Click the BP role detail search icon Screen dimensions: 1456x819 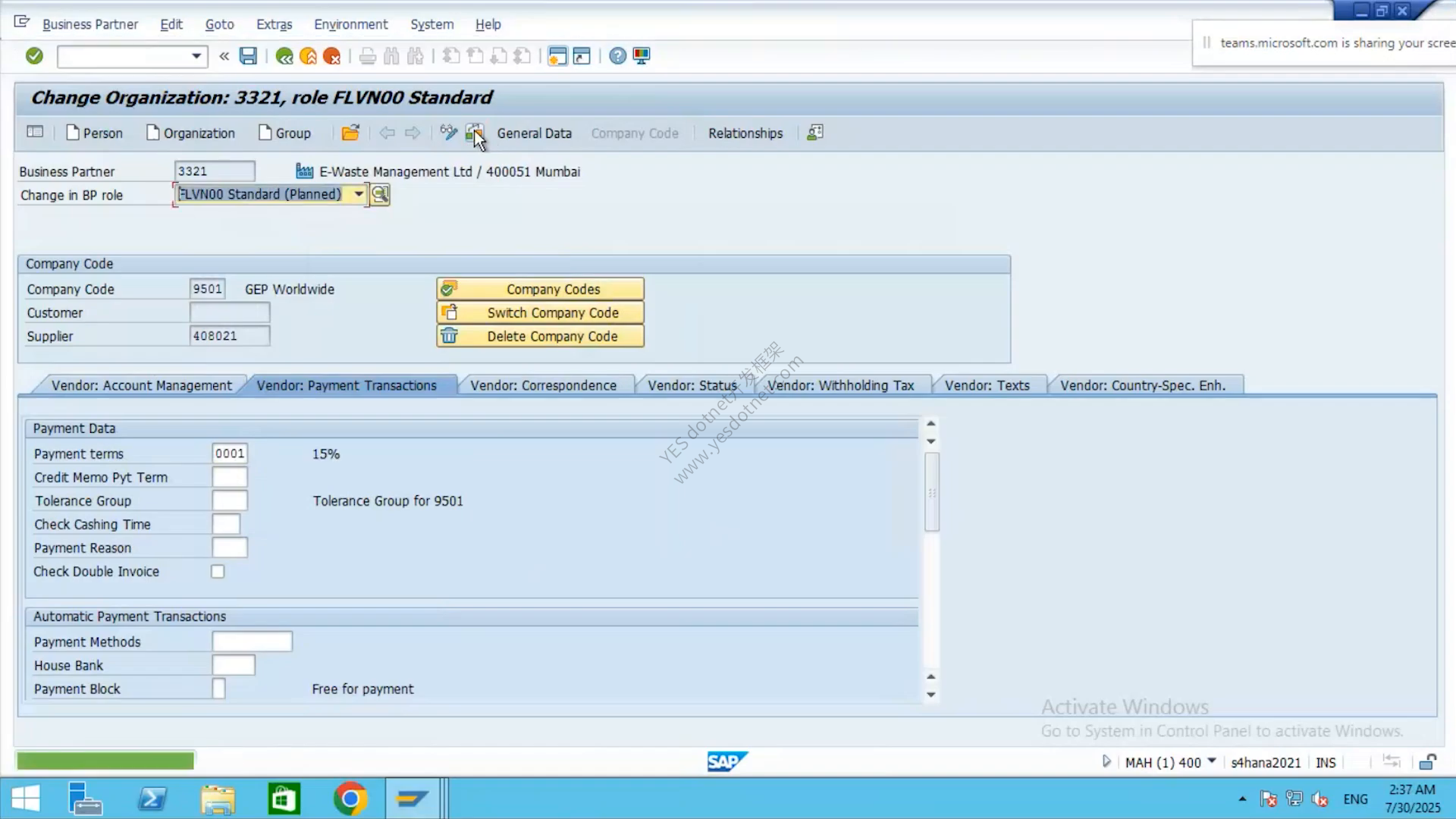[x=380, y=195]
